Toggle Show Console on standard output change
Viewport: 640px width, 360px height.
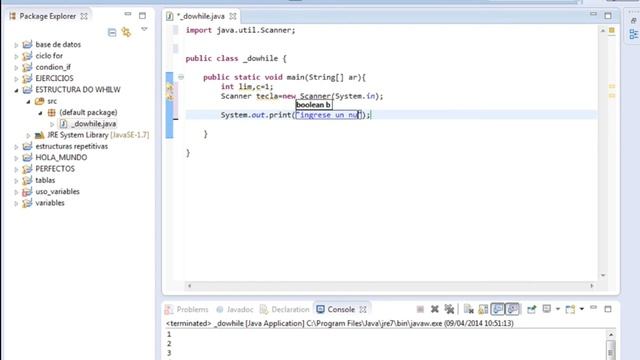point(498,309)
